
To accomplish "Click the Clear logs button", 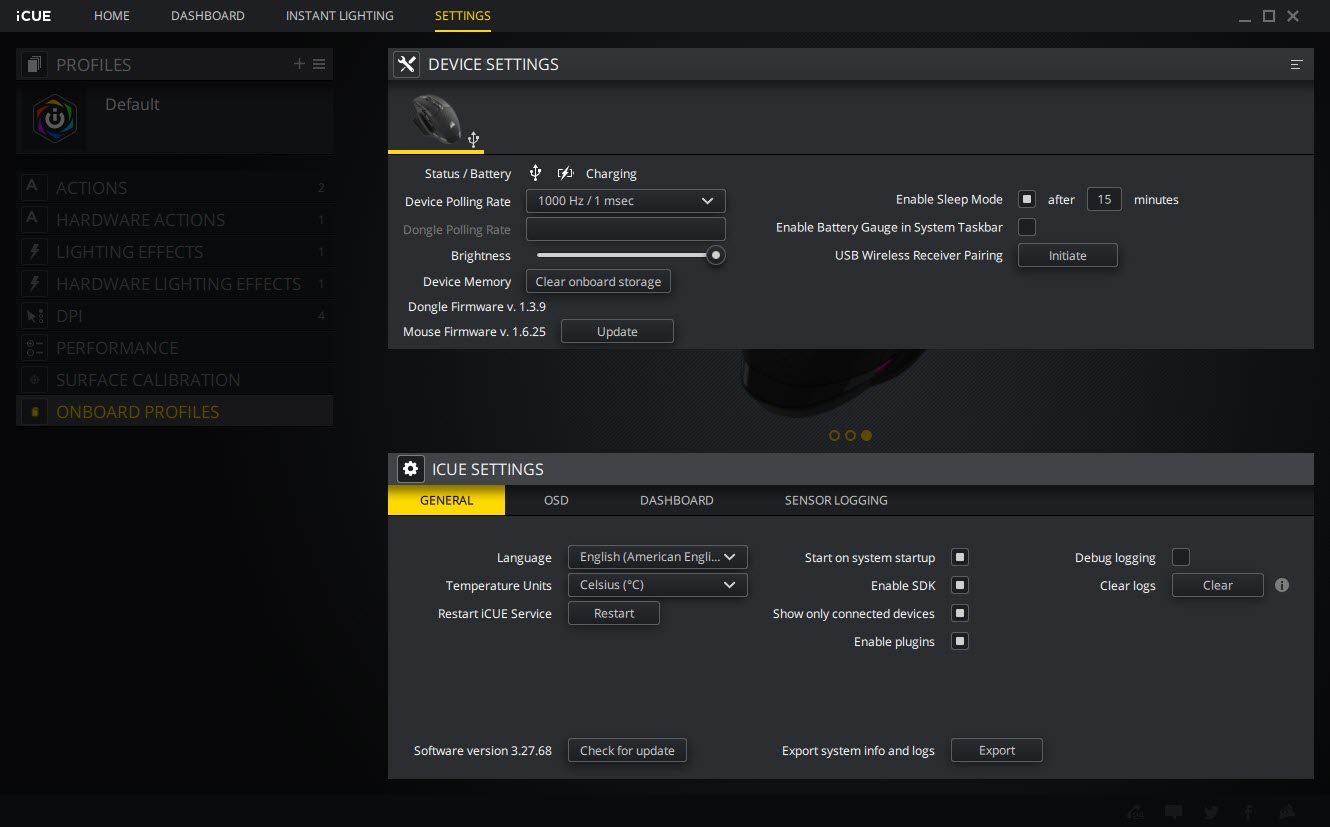I will pyautogui.click(x=1217, y=585).
